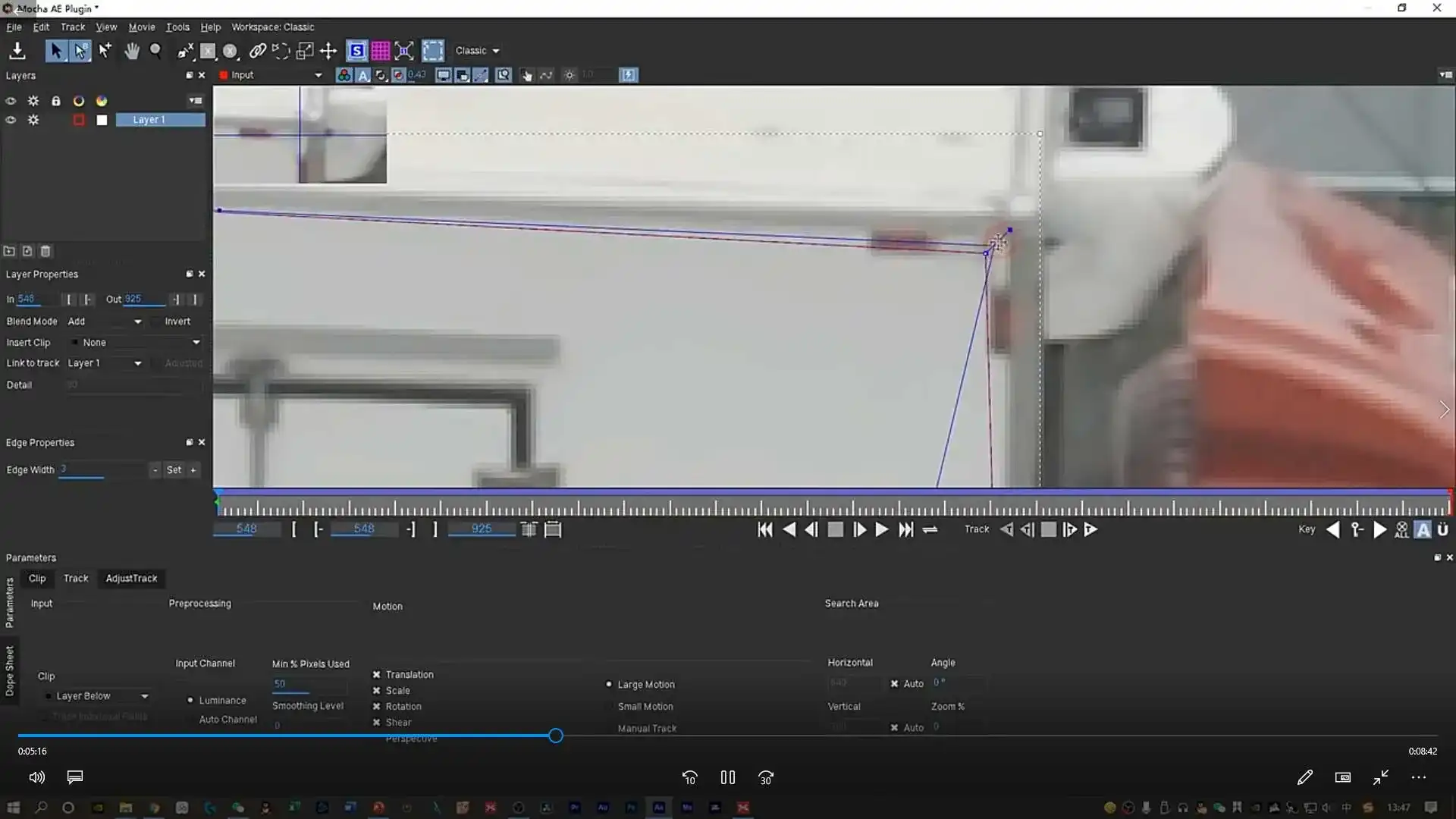This screenshot has width=1456, height=819.
Task: Click the track forward button
Action: point(1090,529)
